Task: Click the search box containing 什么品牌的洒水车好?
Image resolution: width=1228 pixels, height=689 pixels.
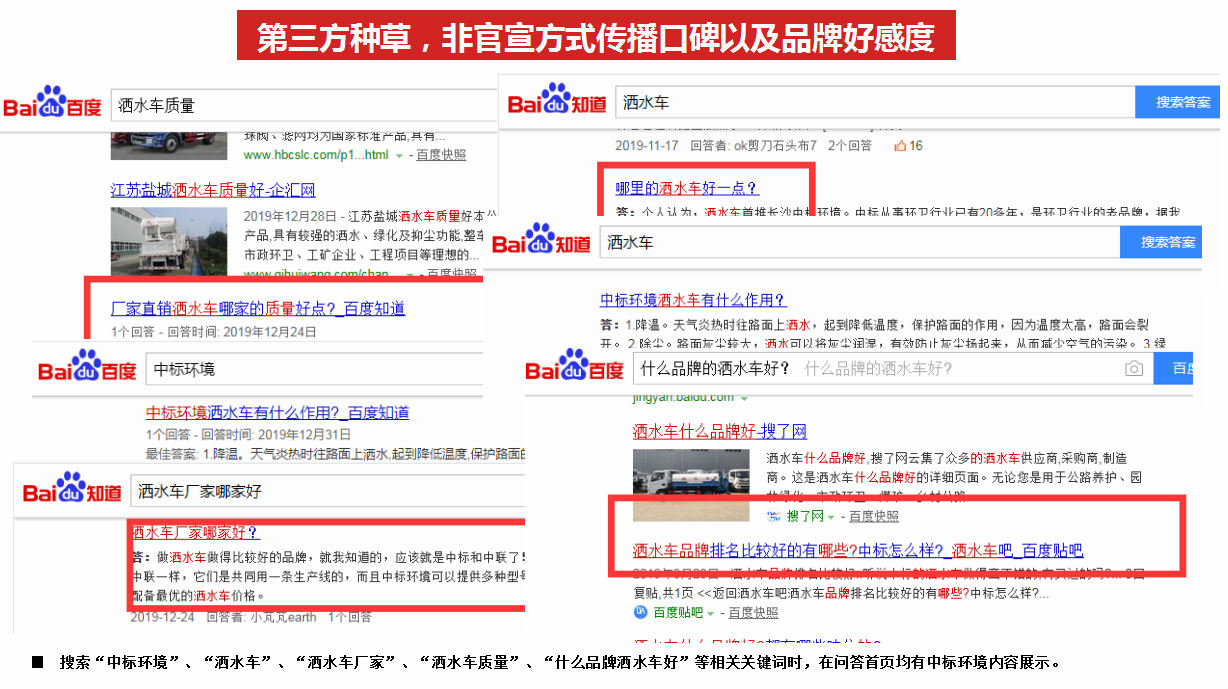Action: 893,369
